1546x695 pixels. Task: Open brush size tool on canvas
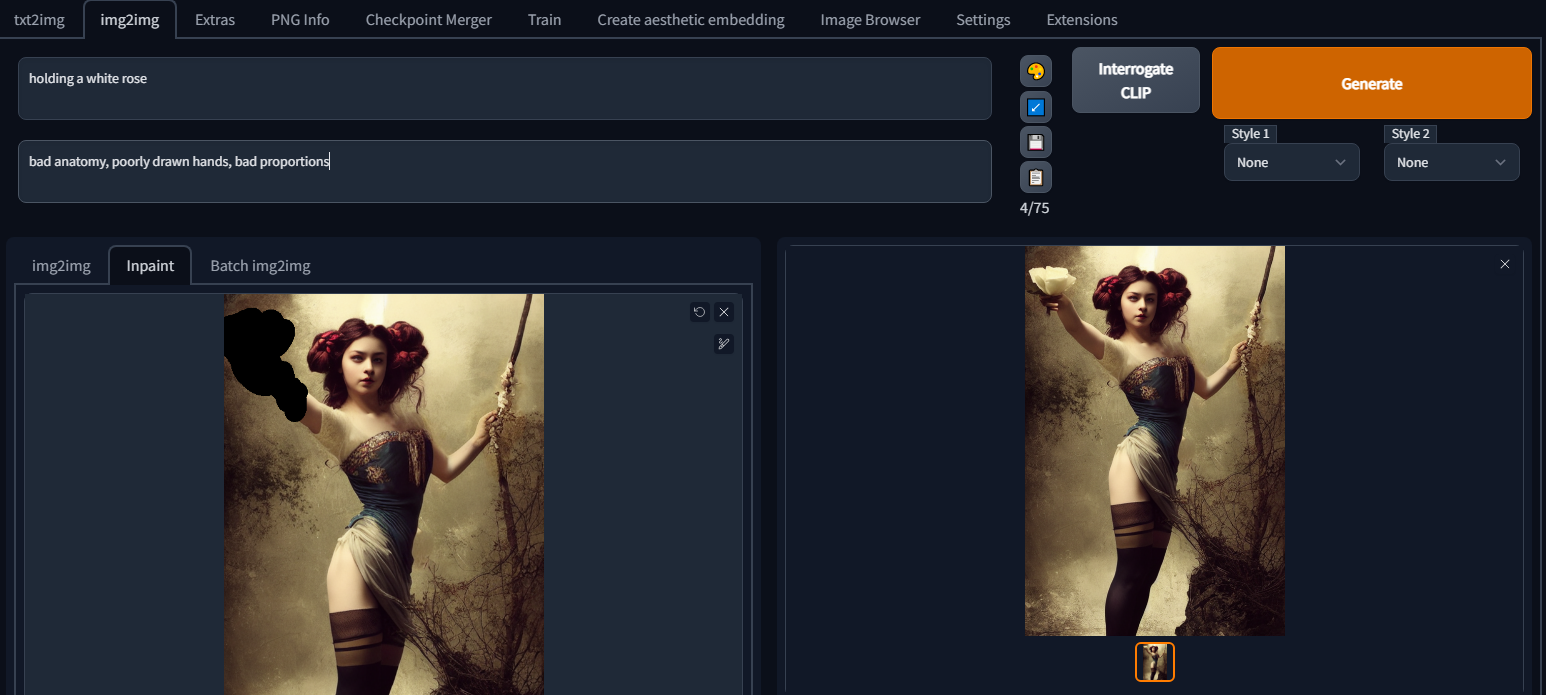tap(724, 344)
